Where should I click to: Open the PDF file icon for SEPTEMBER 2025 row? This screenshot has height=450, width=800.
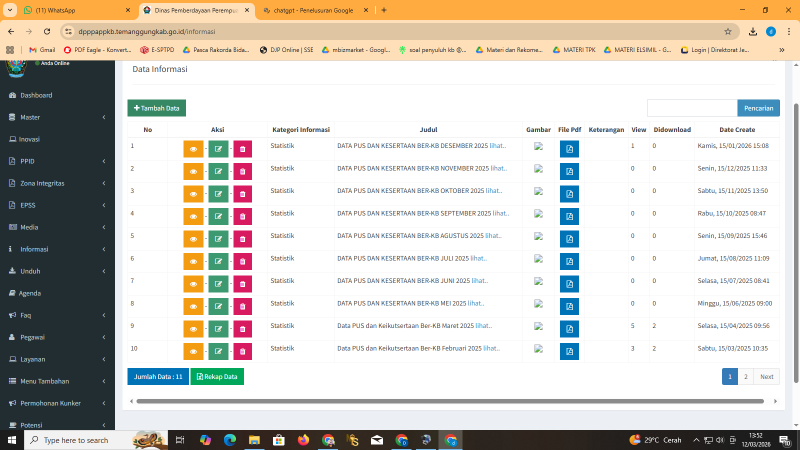pos(569,214)
